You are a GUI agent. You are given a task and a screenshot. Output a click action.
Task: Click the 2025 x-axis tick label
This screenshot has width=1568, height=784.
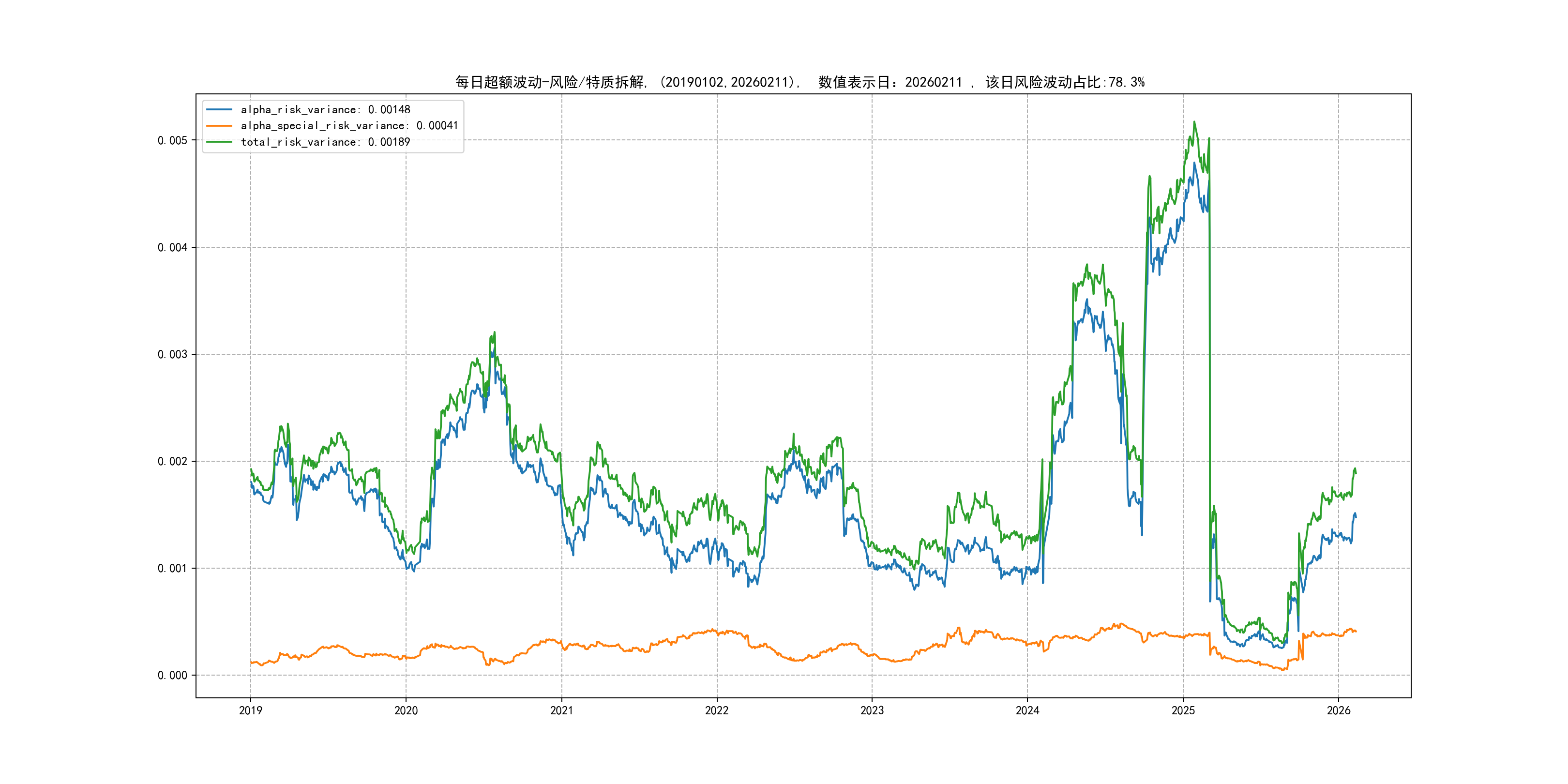1183,710
